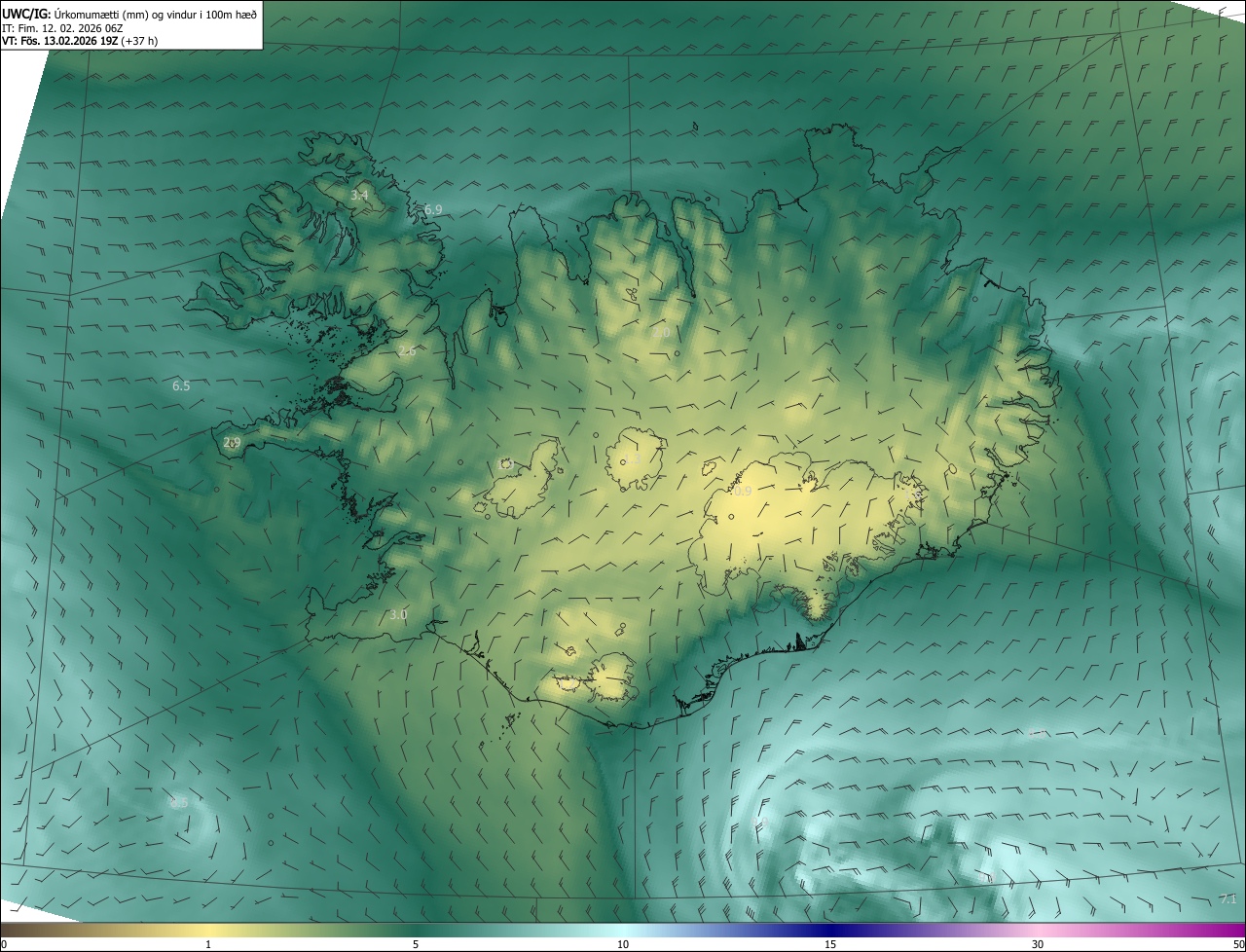Select the 3.0 value label on the Reykjanes peninsula
This screenshot has height=952, width=1246.
pos(397,614)
